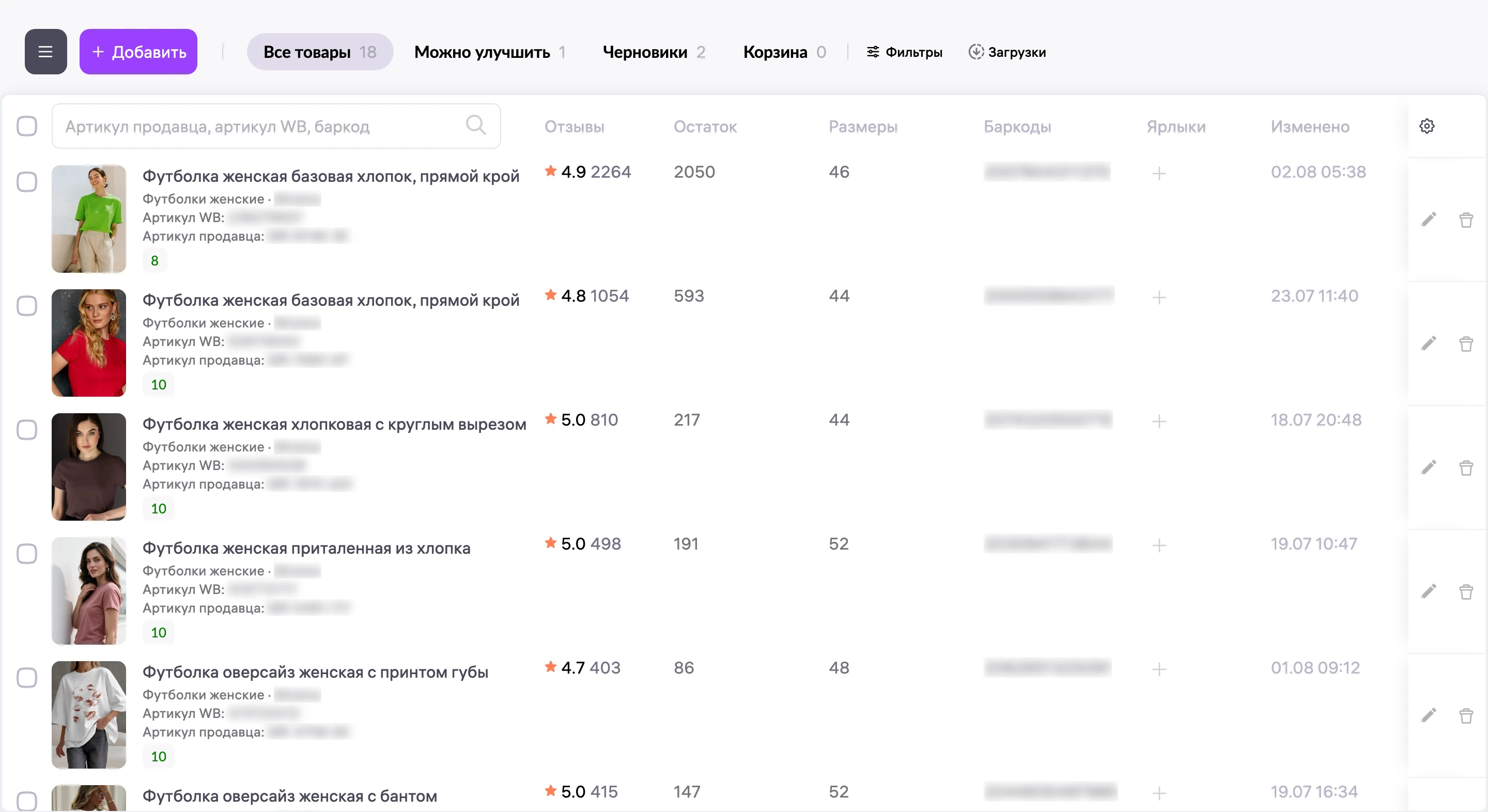Open the Загрузки section
The width and height of the screenshot is (1488, 812).
[1007, 52]
